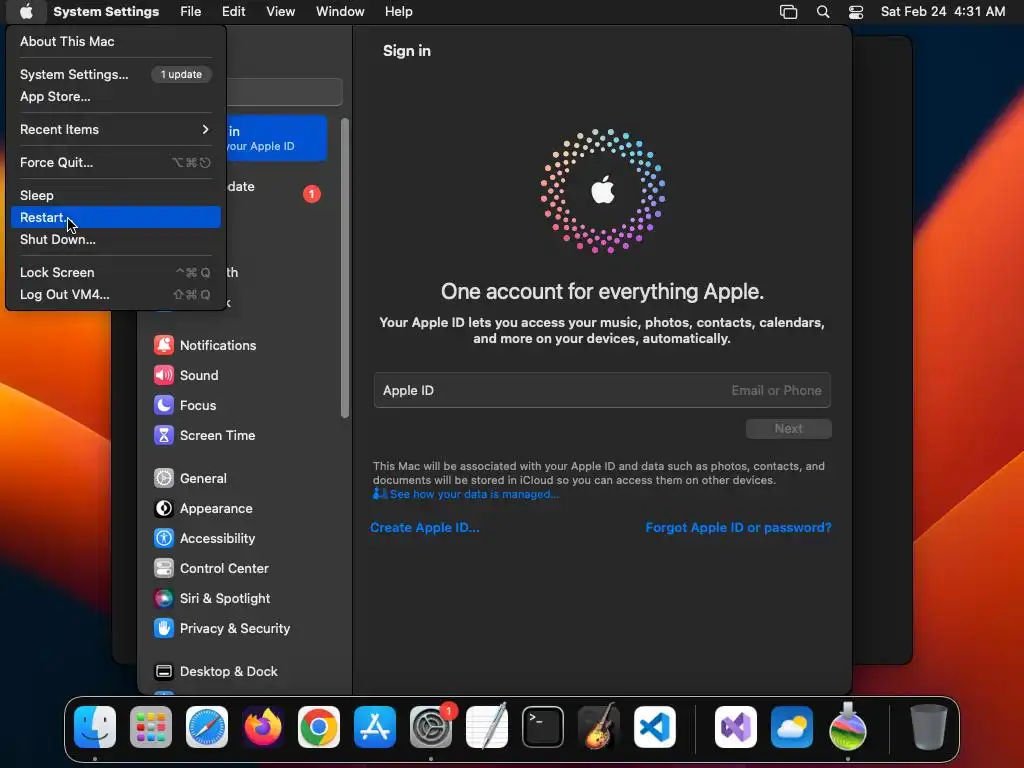This screenshot has width=1024, height=768.
Task: Choose Log Out VM4... in Apple menu
Action: 116,295
